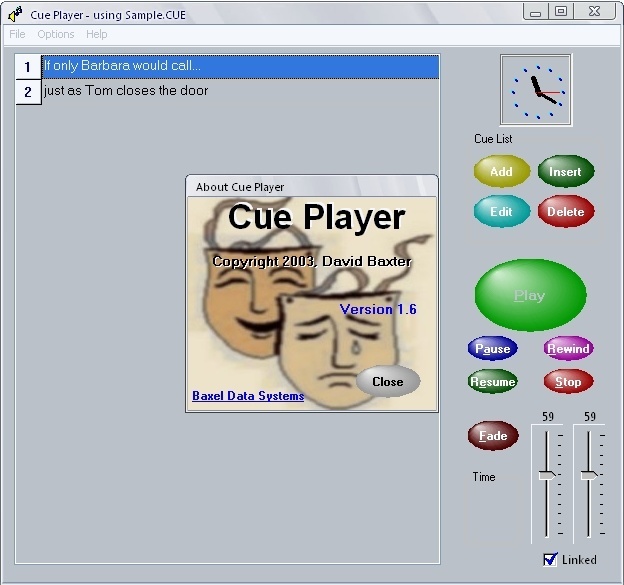
Task: Click the dark red Fade button
Action: pos(493,436)
